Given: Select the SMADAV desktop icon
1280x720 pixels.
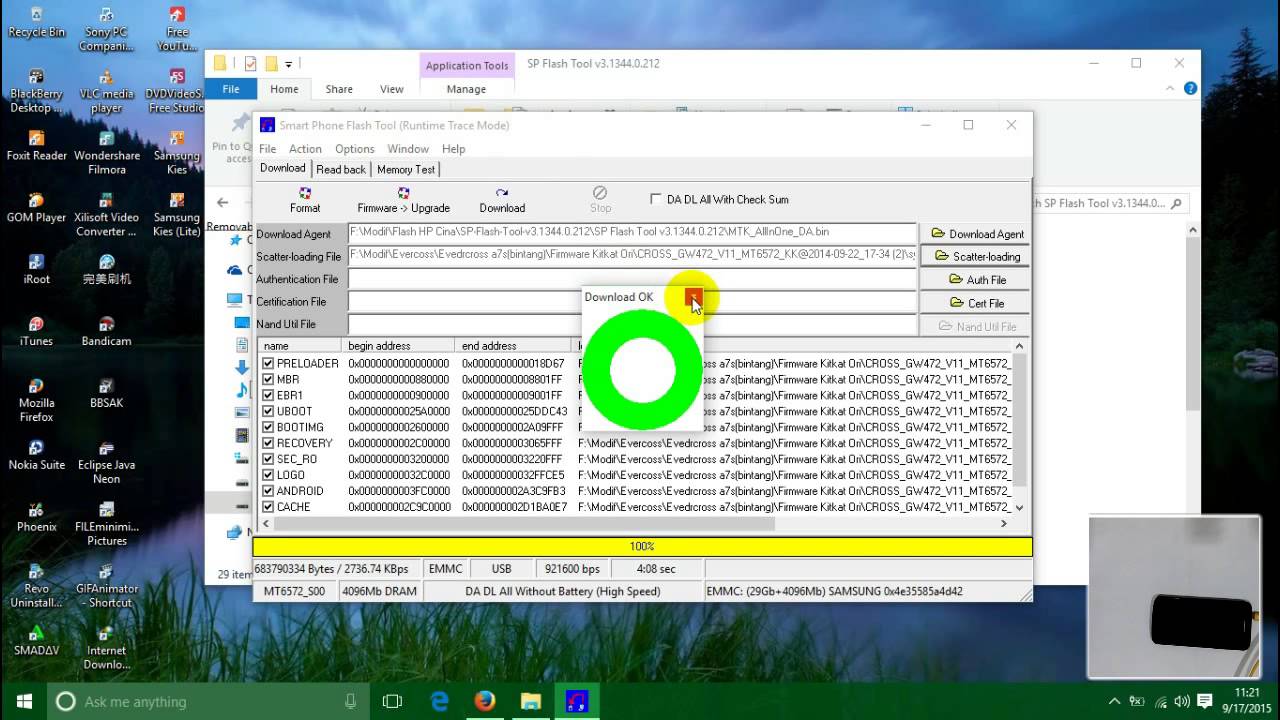Looking at the screenshot, I should point(36,642).
